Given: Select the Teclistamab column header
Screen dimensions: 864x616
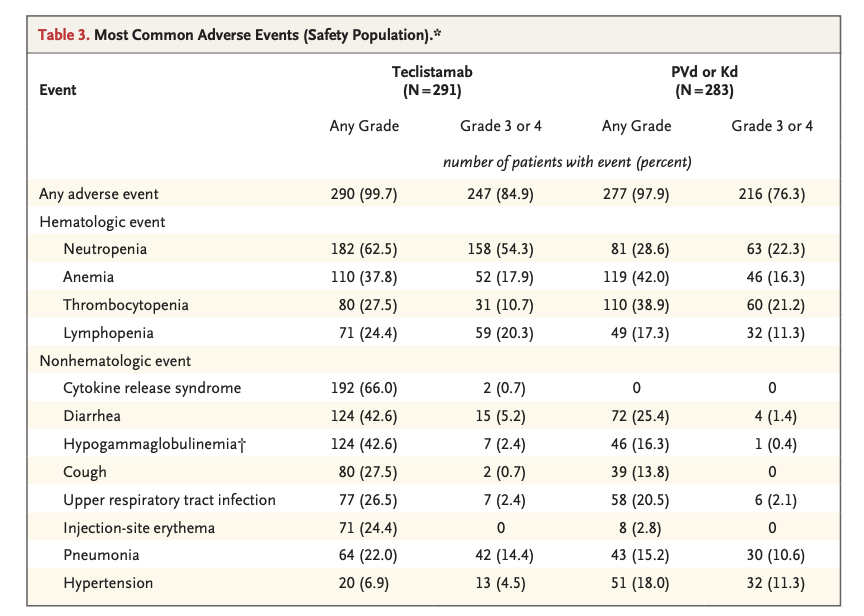Looking at the screenshot, I should [x=432, y=80].
